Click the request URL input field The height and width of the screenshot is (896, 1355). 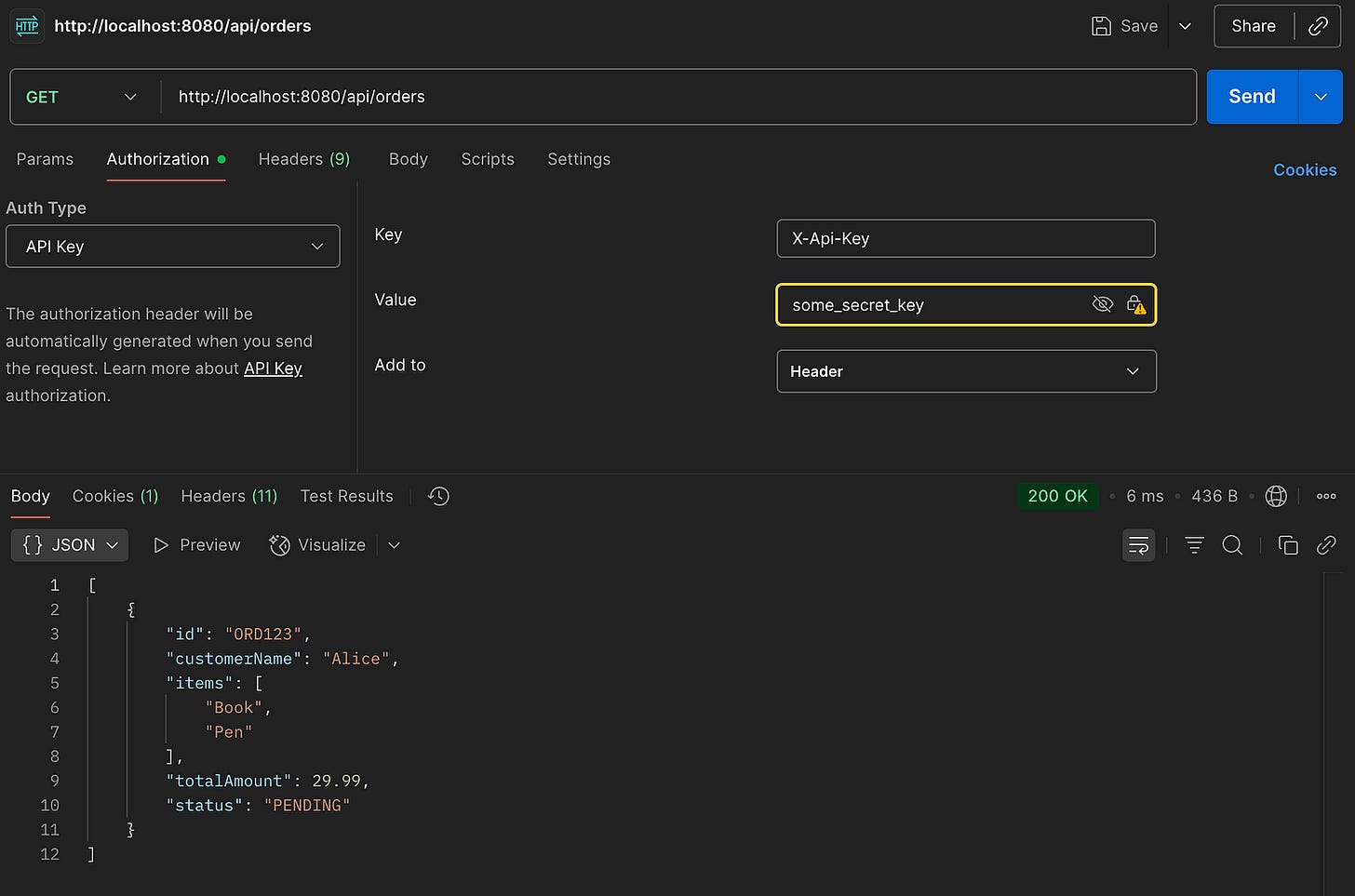[x=677, y=97]
